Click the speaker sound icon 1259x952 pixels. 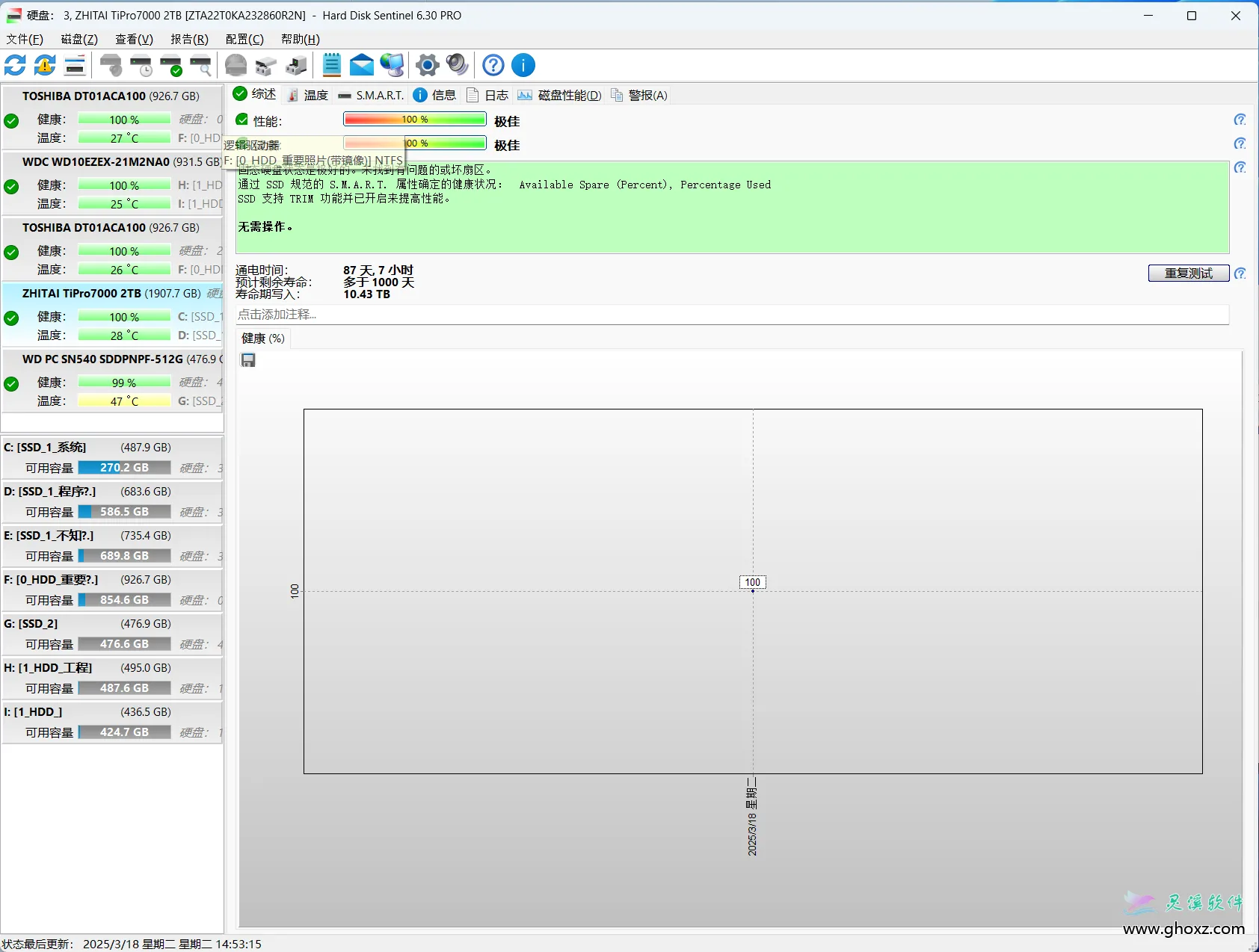[458, 65]
